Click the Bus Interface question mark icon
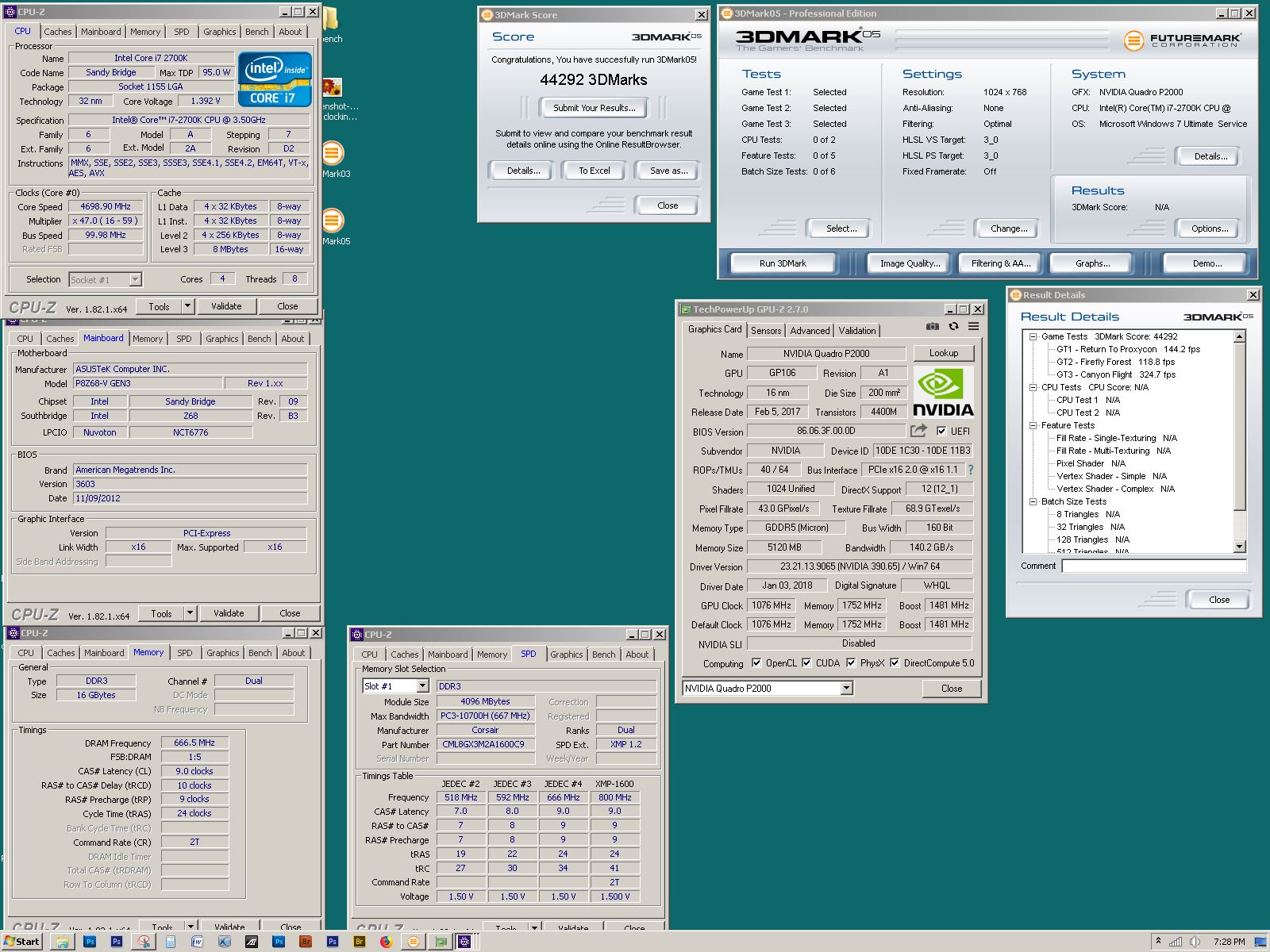 coord(970,470)
